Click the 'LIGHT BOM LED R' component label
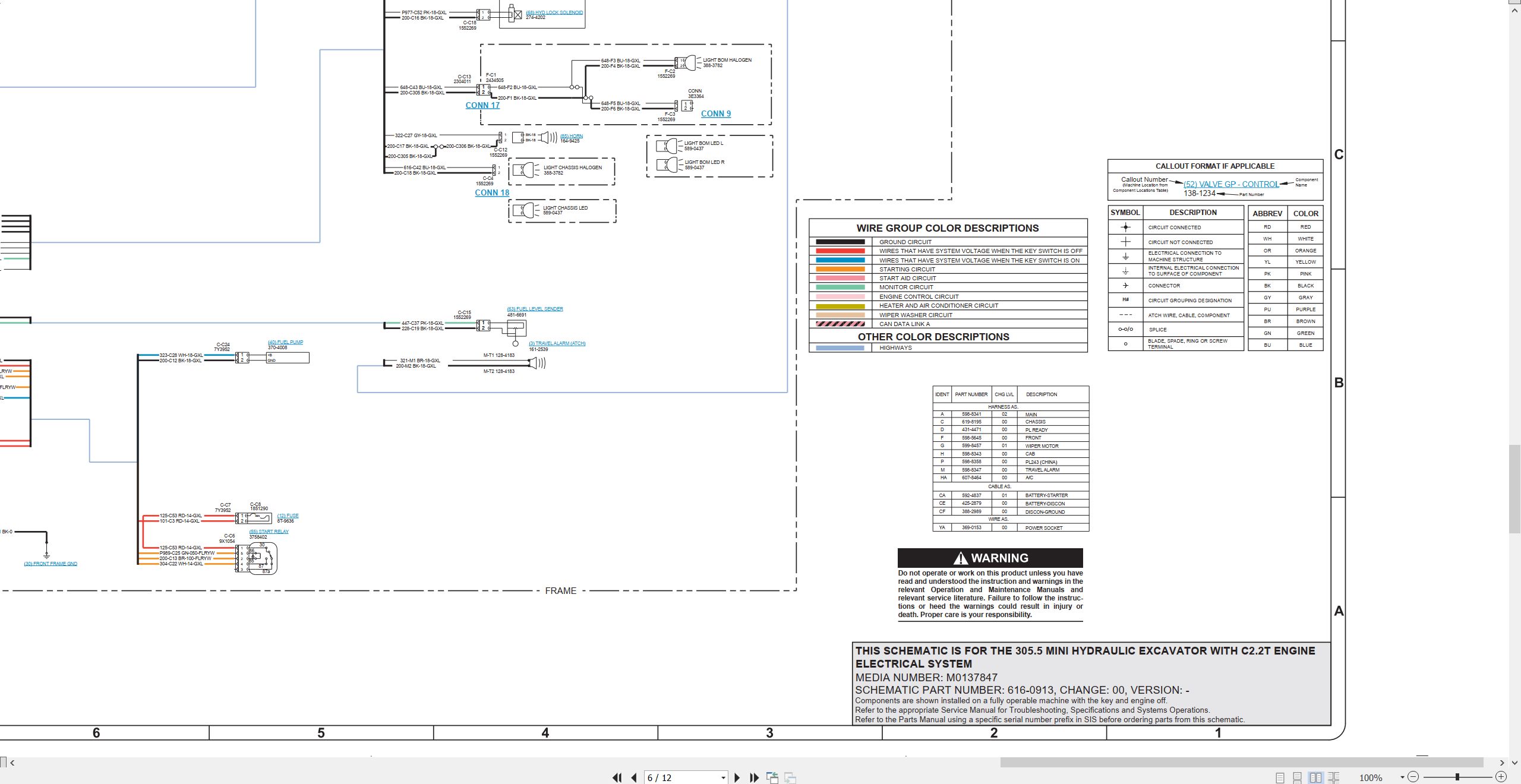The width and height of the screenshot is (1521, 784). click(705, 162)
